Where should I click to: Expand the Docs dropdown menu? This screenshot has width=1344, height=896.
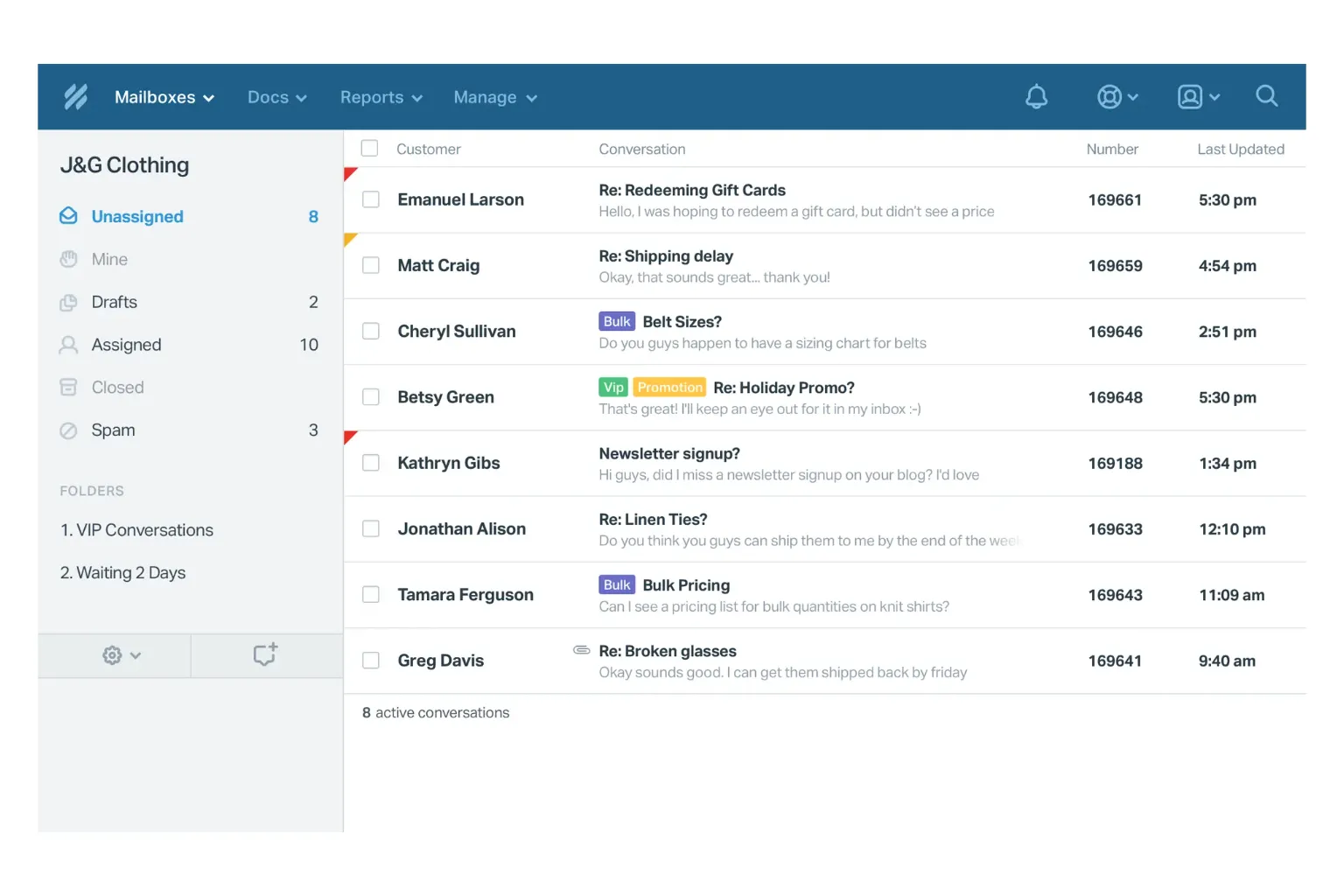pyautogui.click(x=277, y=97)
